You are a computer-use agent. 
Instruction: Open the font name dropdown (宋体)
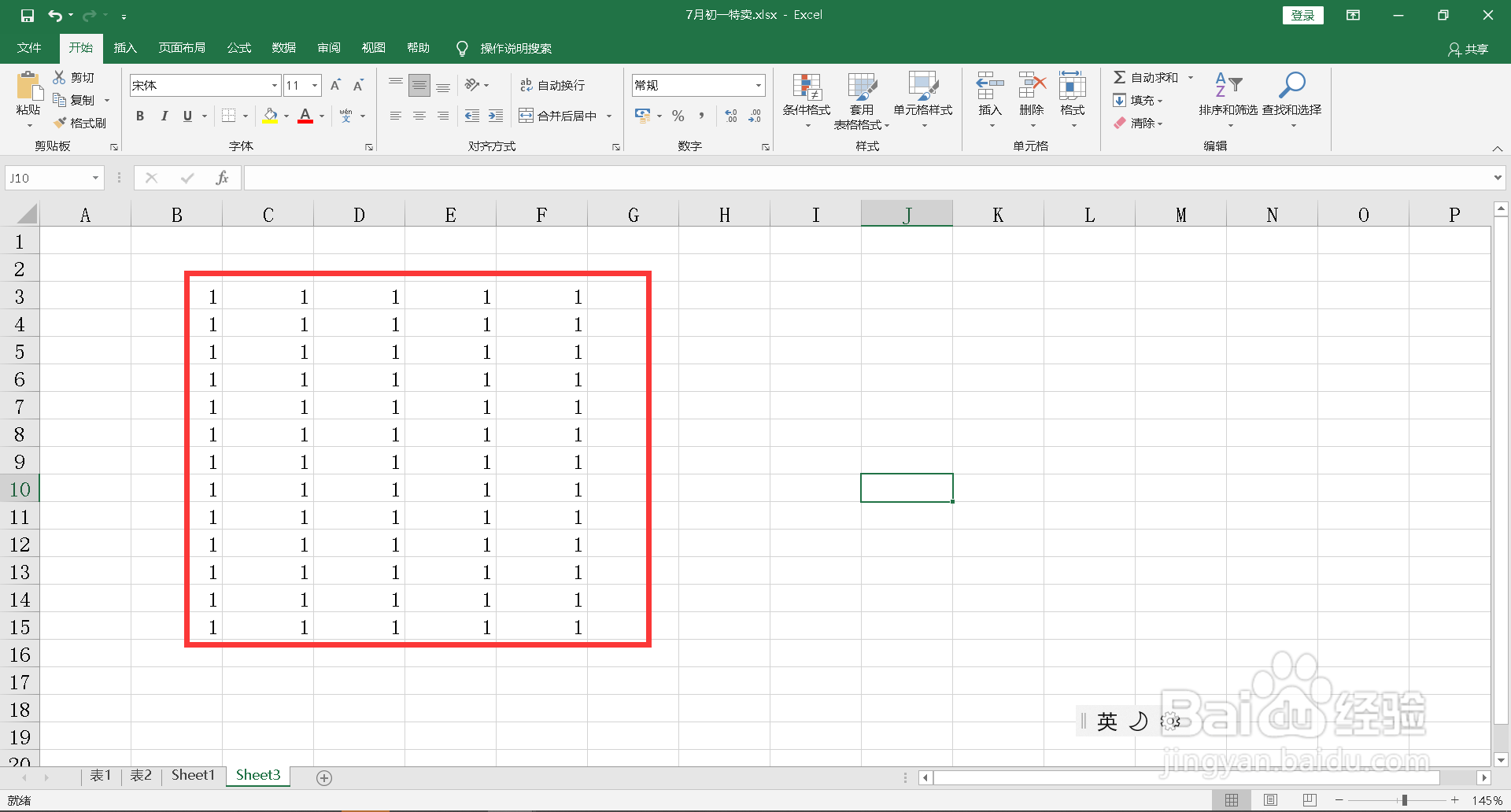coord(275,85)
